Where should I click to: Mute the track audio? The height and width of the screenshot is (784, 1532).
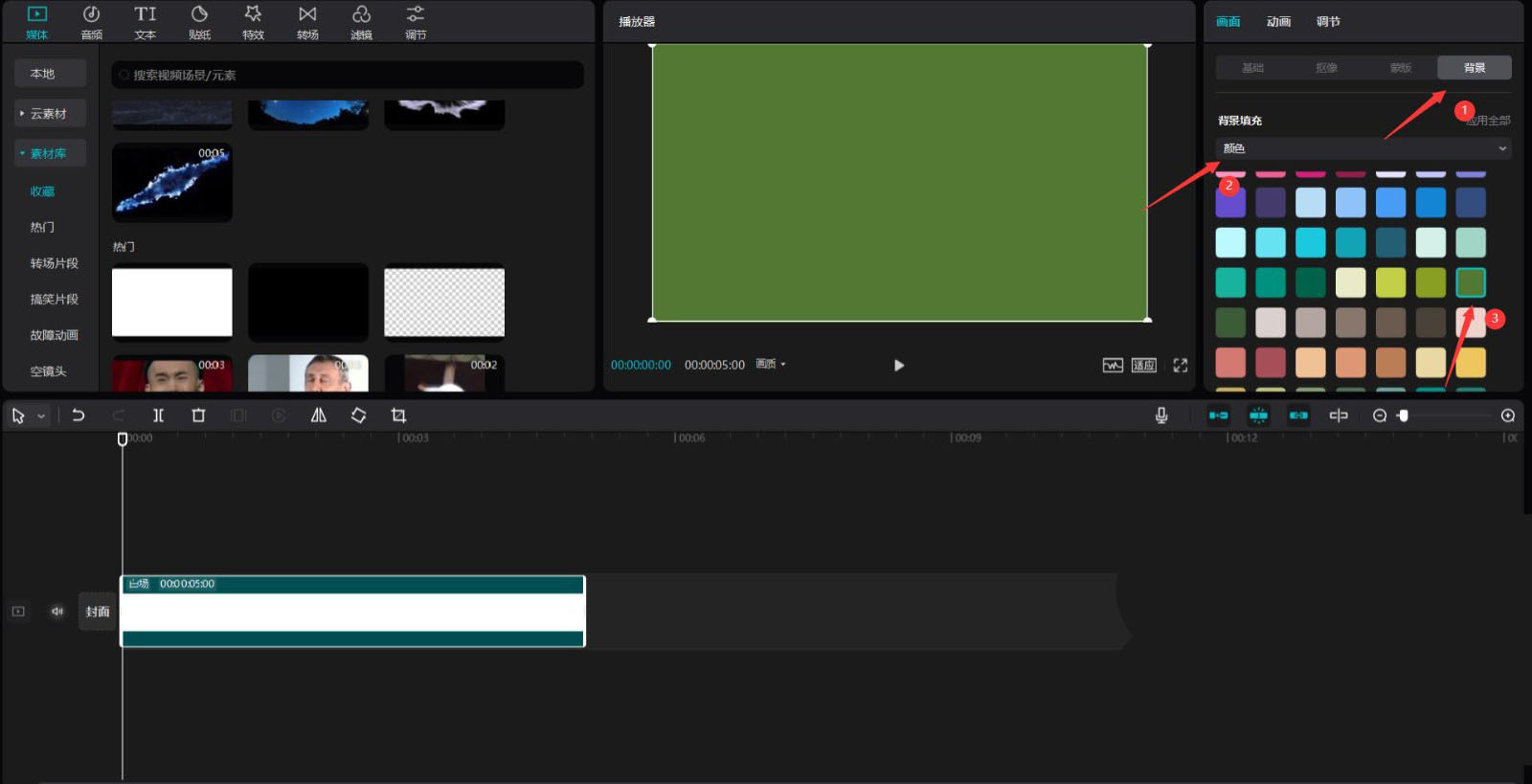(x=57, y=612)
